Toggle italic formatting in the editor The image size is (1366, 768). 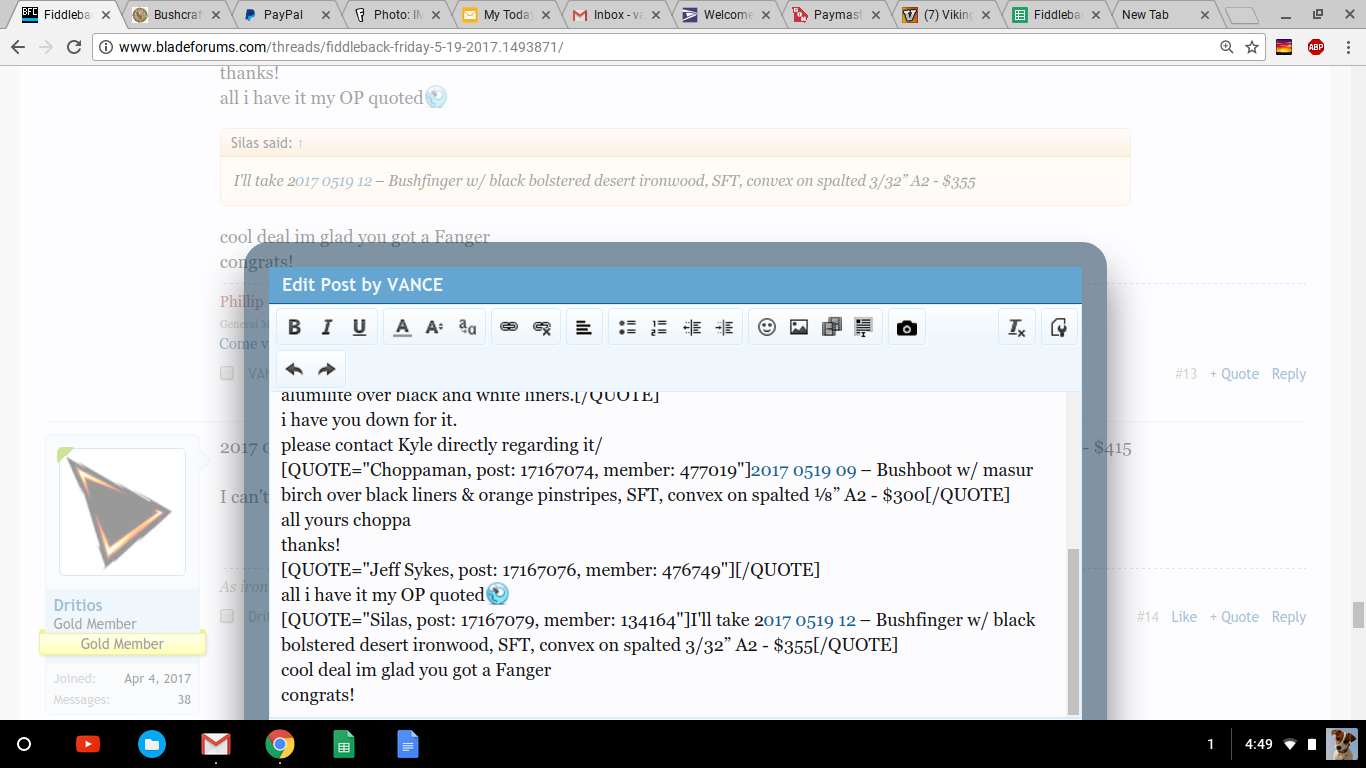[326, 327]
